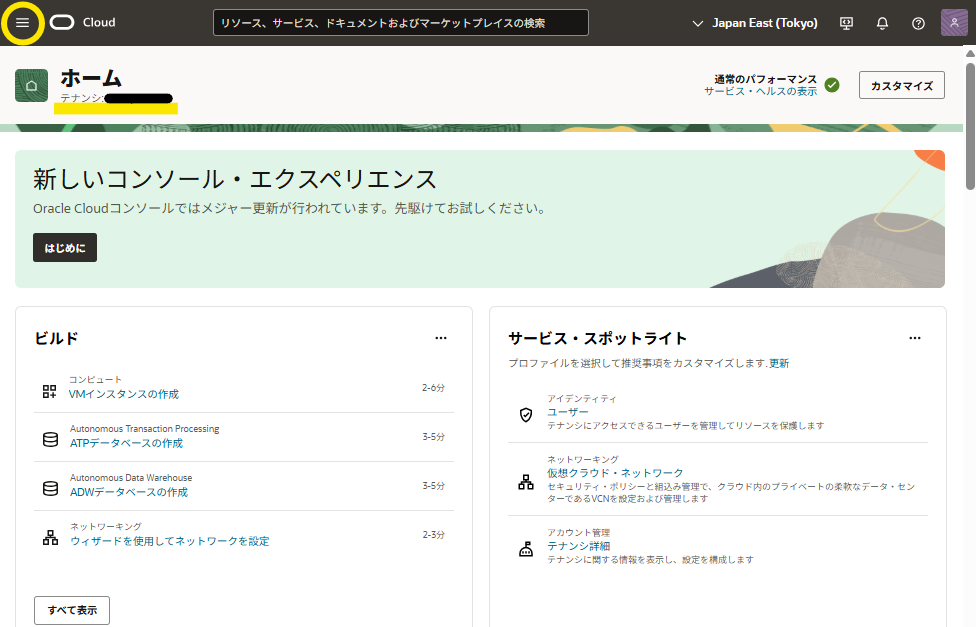The width and height of the screenshot is (976, 627).
Task: Click the ビルド card title
Action: (56, 338)
